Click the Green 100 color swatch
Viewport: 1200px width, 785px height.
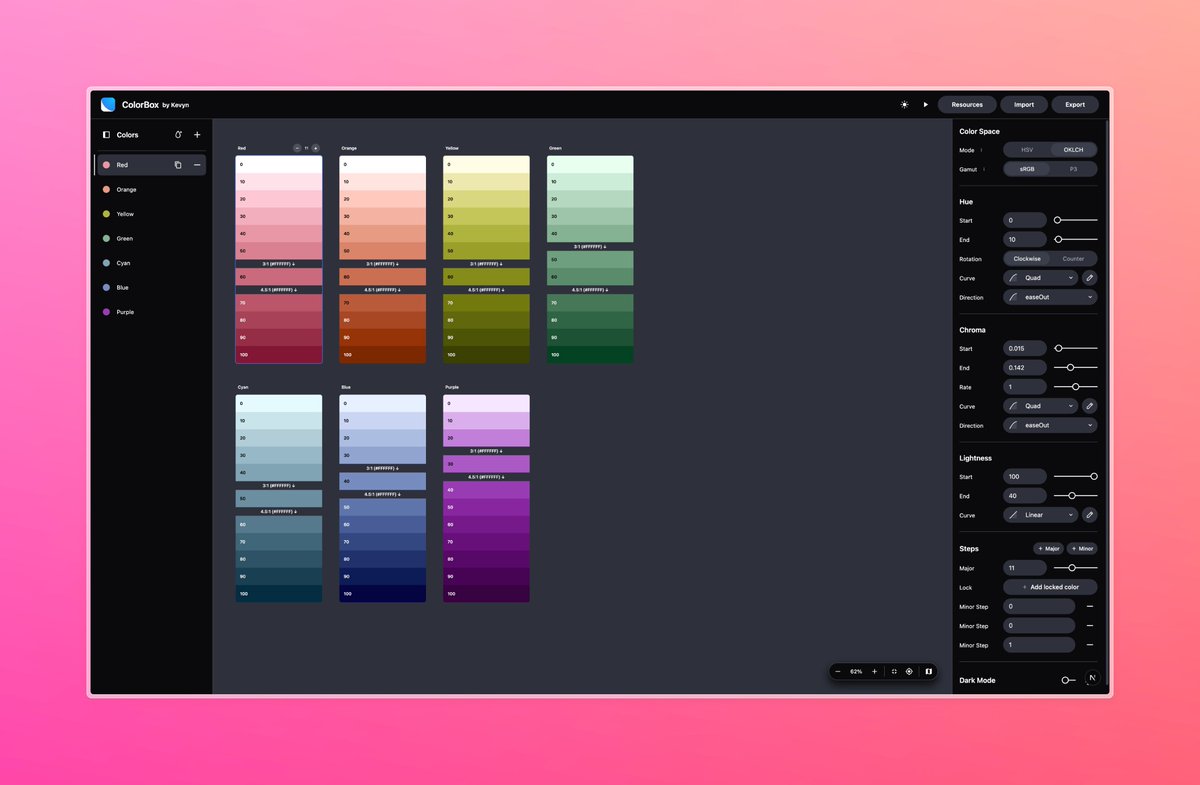[590, 354]
